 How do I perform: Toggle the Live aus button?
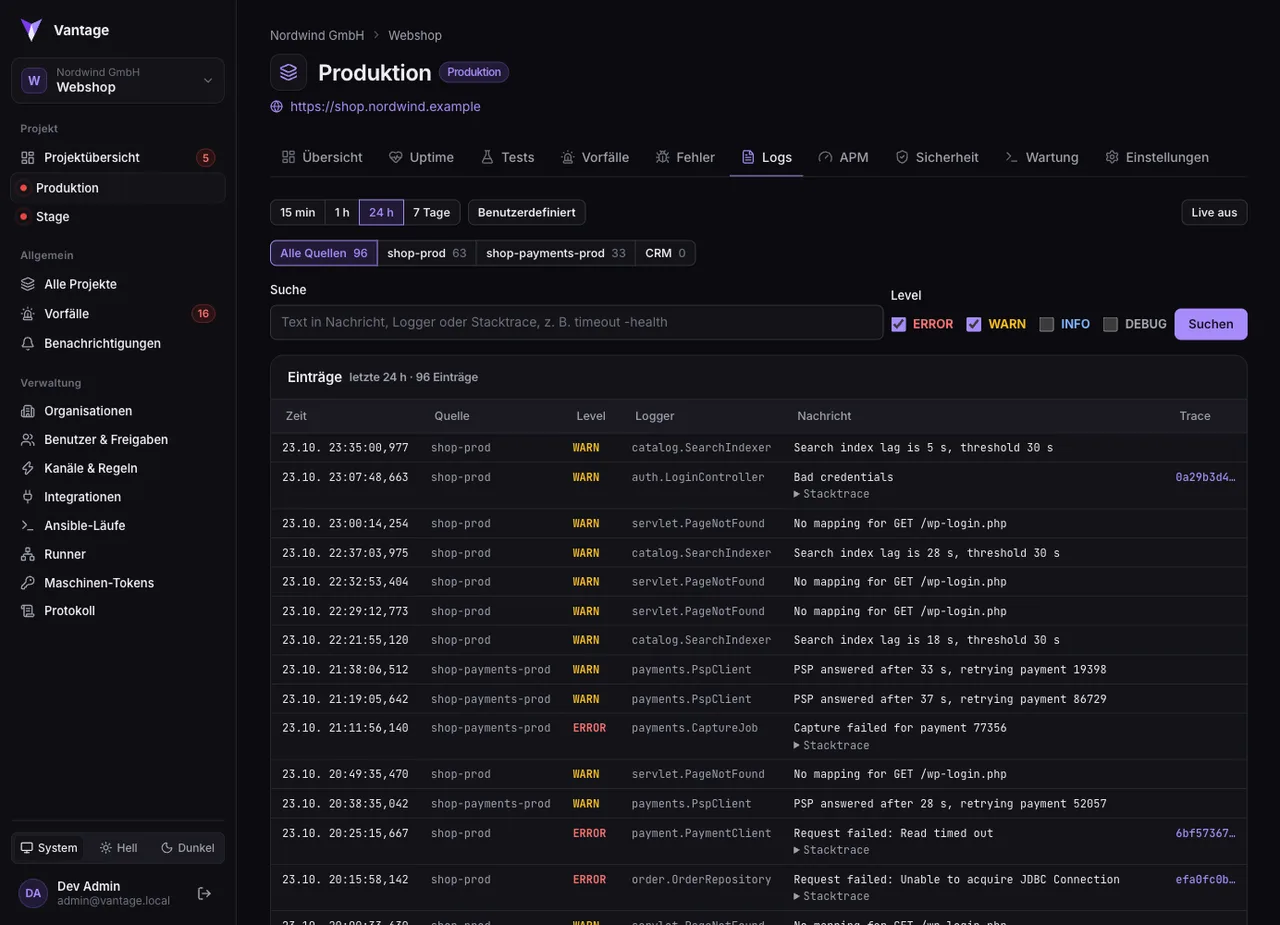pyautogui.click(x=1214, y=213)
